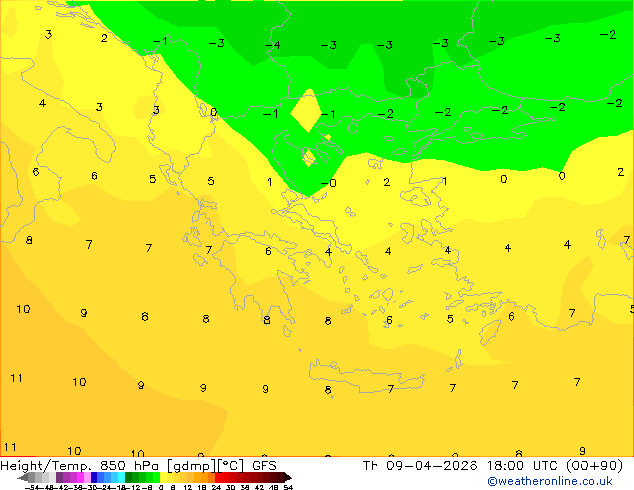Click the dark maroon right arrow end of the scale
The width and height of the screenshot is (634, 490).
288,477
